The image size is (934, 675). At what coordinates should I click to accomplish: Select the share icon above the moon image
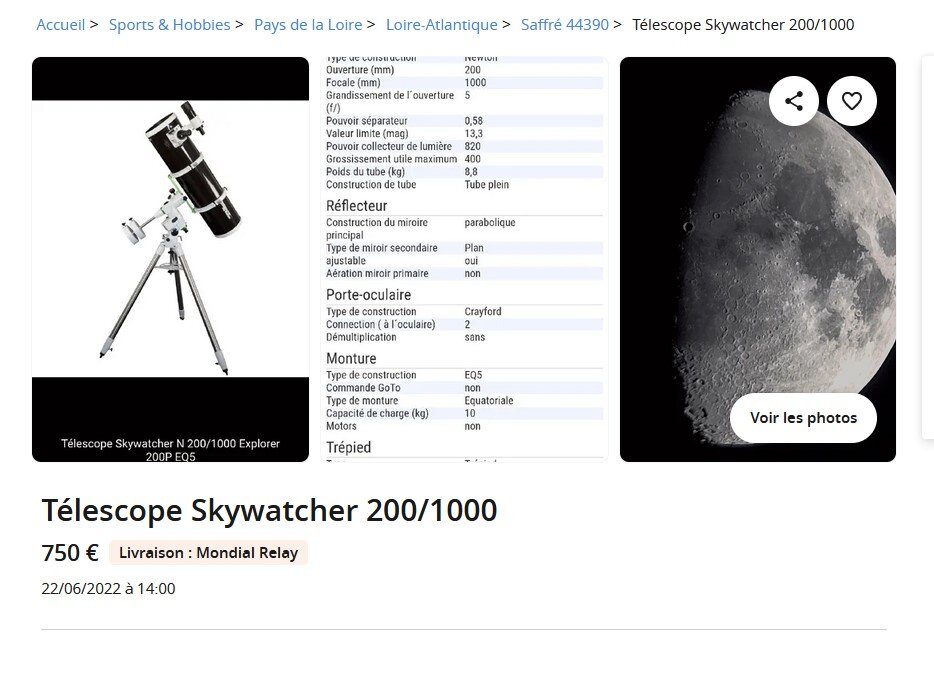794,100
